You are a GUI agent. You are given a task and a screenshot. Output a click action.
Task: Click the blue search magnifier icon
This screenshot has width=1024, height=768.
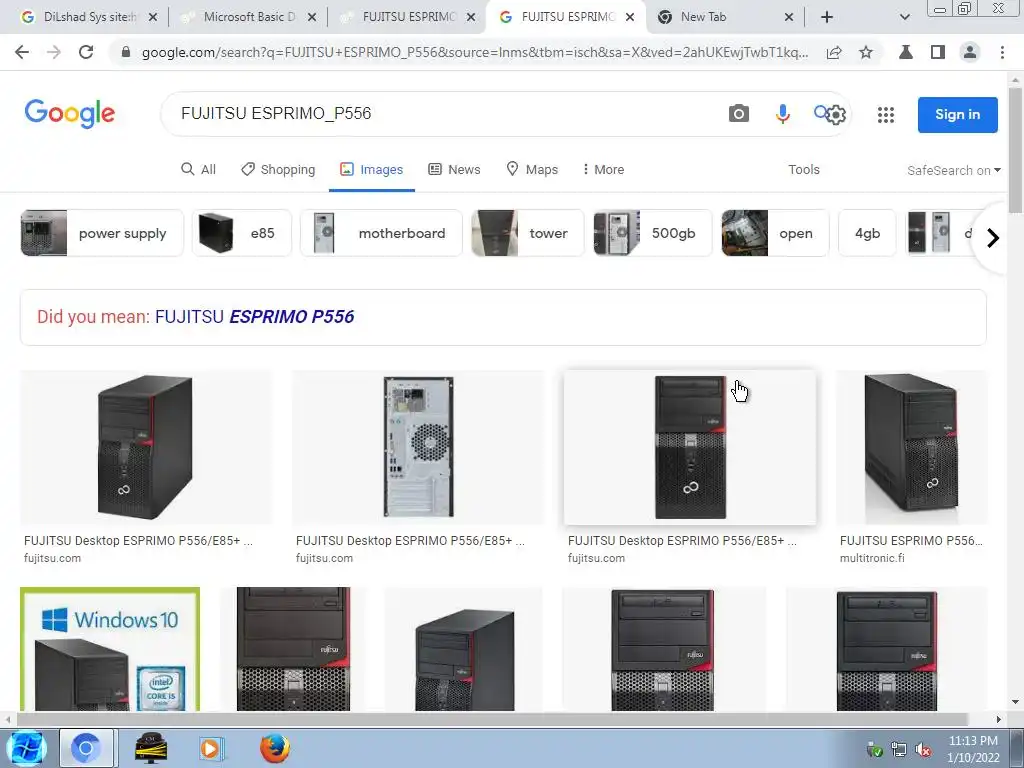[x=820, y=112]
